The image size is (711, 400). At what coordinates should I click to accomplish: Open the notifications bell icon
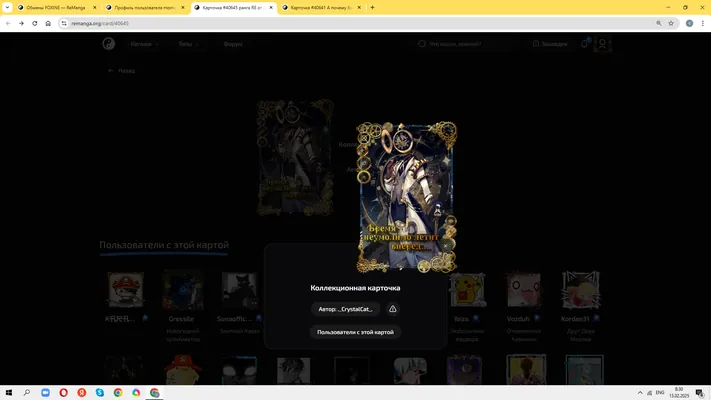click(x=584, y=44)
